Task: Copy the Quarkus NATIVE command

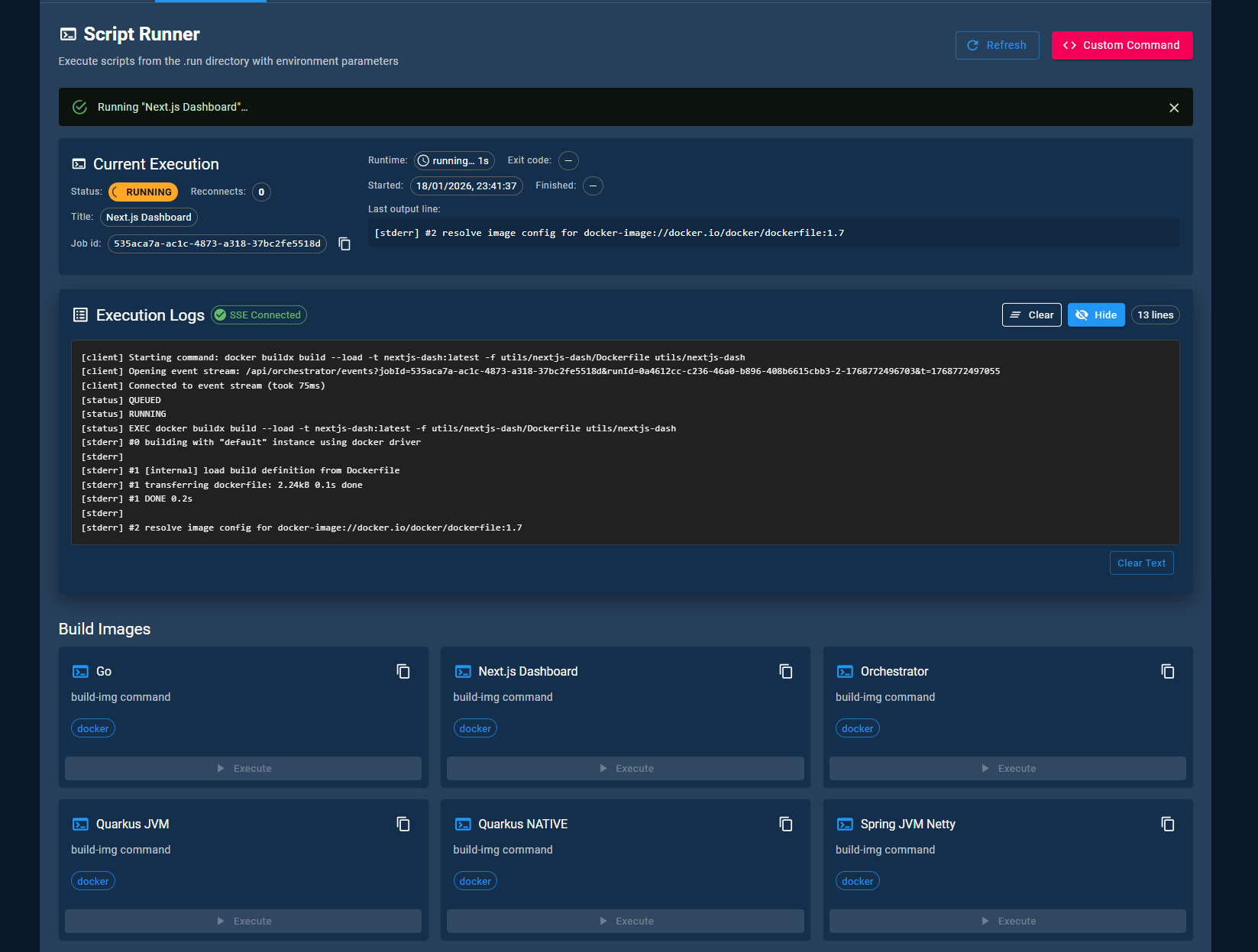Action: (x=786, y=824)
